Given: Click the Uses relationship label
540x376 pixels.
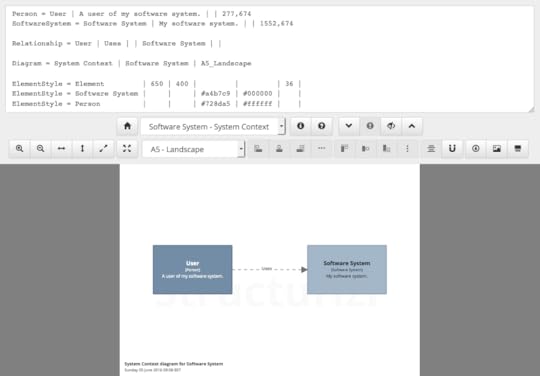Looking at the screenshot, I should (267, 269).
